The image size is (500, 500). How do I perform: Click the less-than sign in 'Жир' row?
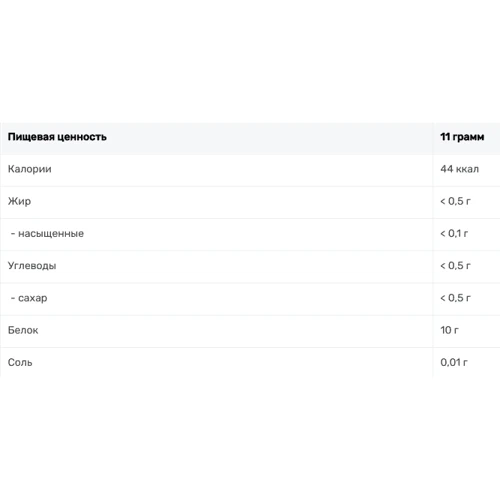(443, 201)
